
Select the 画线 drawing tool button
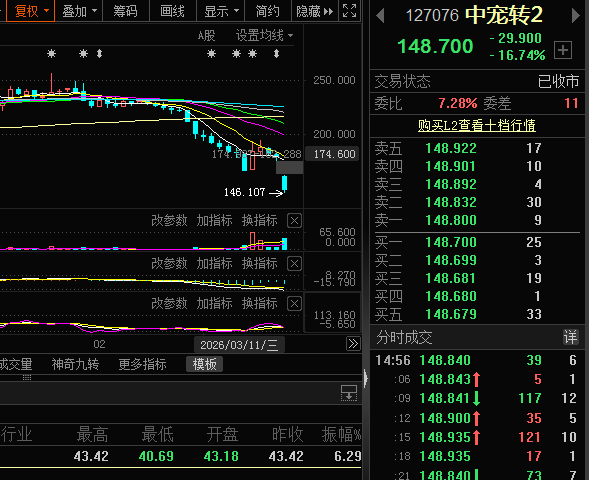click(172, 11)
